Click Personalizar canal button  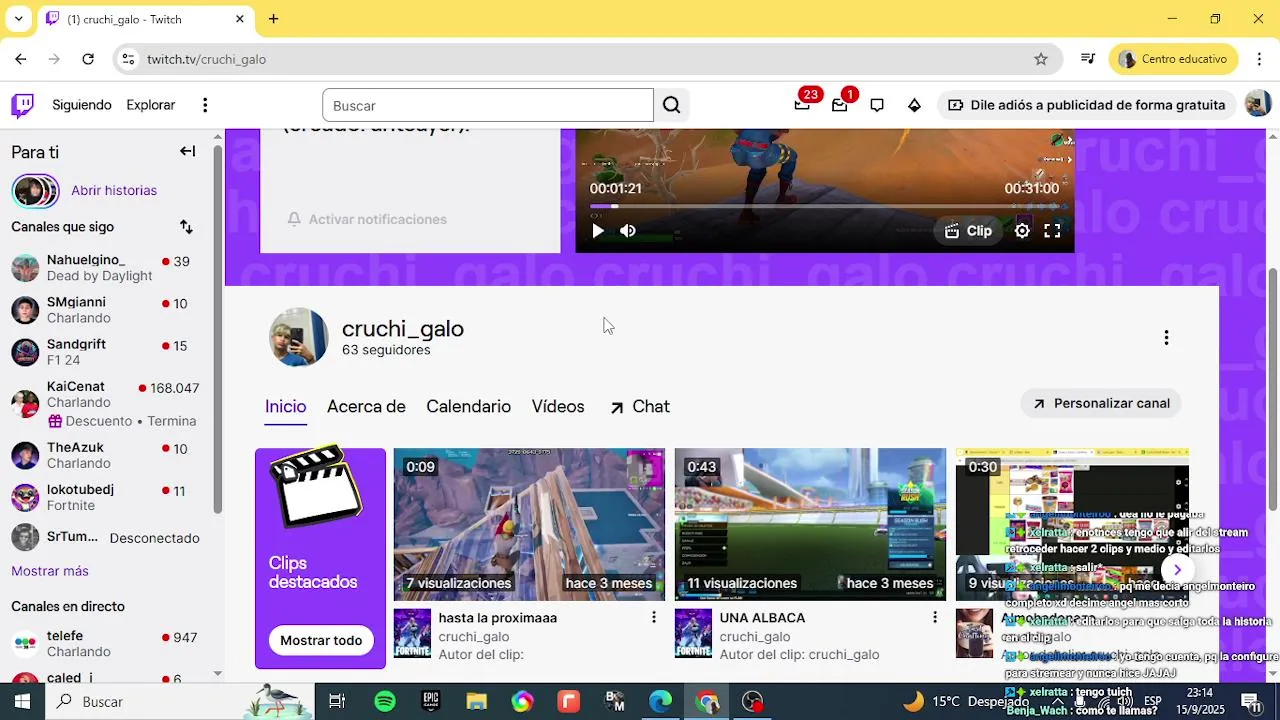[x=1101, y=404]
